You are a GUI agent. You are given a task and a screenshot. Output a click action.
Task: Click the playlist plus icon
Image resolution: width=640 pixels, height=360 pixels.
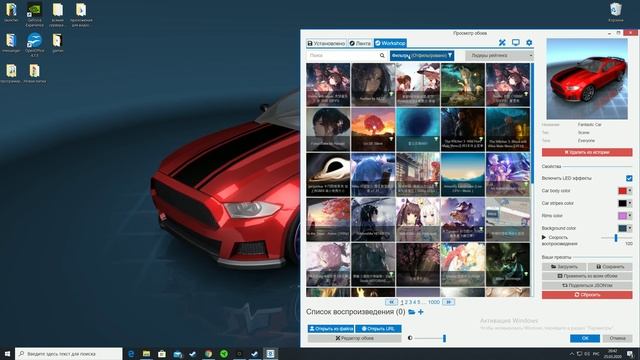[420, 312]
